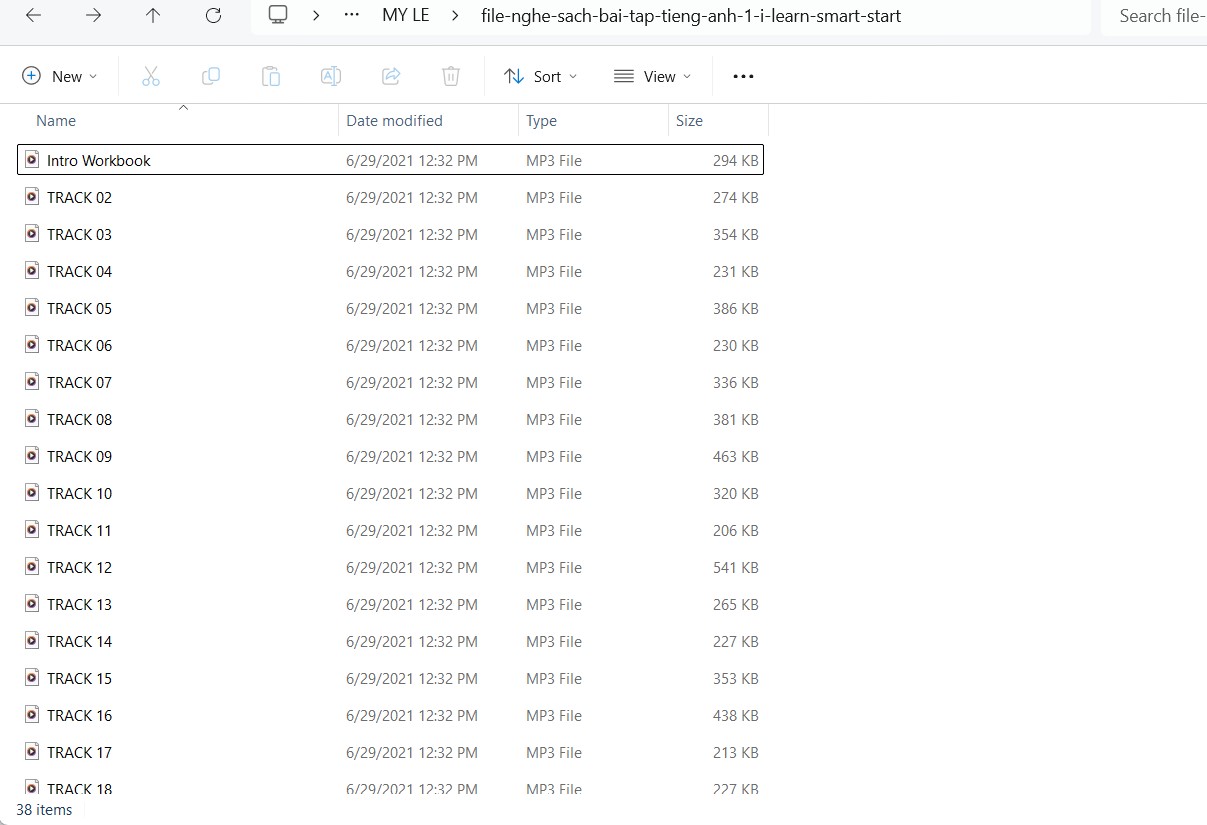Click the Cut scissors icon
This screenshot has height=825, width=1207.
(x=151, y=76)
